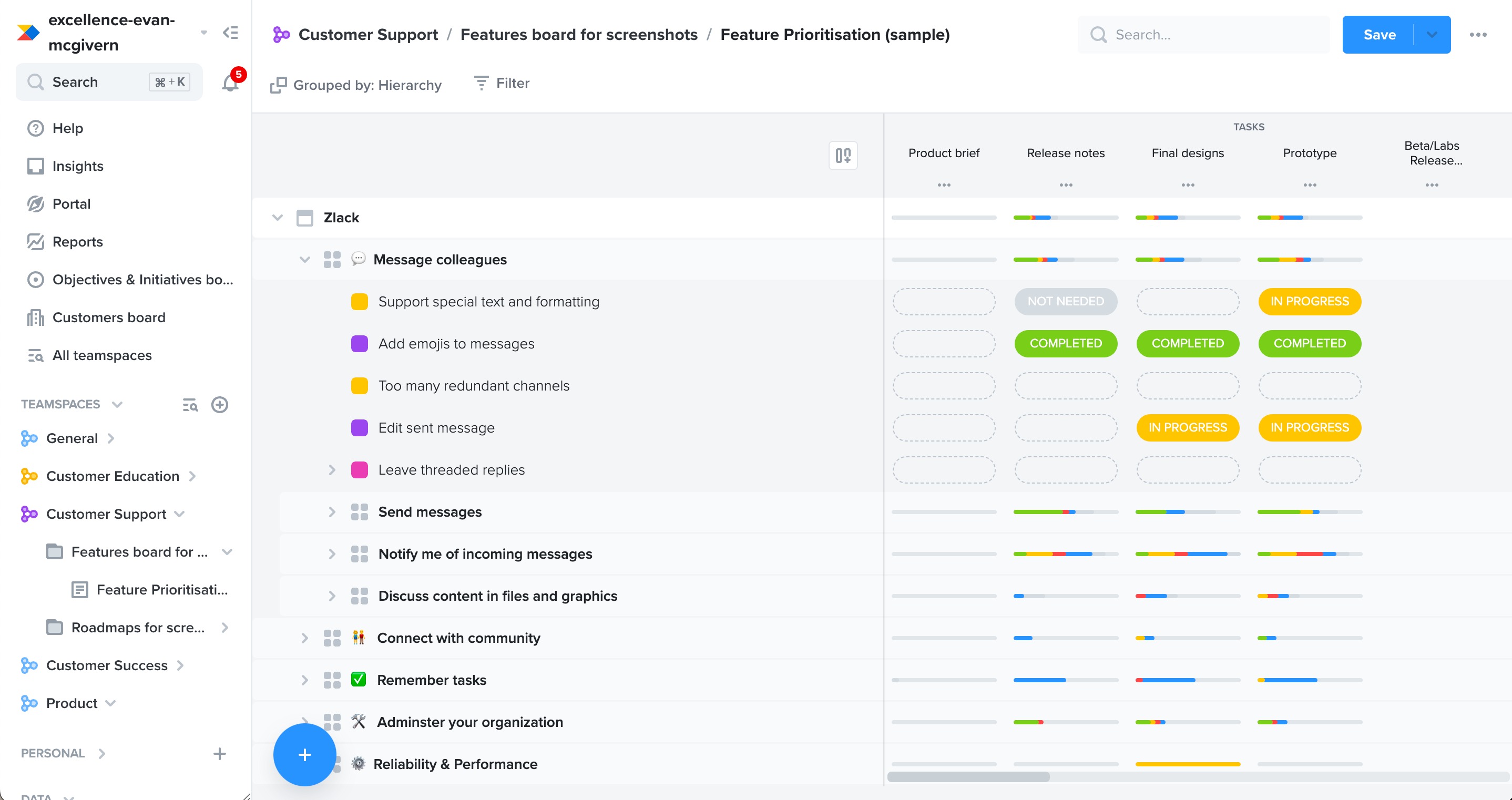The height and width of the screenshot is (800, 1512).
Task: Click the sidebar Search field
Action: click(x=109, y=82)
